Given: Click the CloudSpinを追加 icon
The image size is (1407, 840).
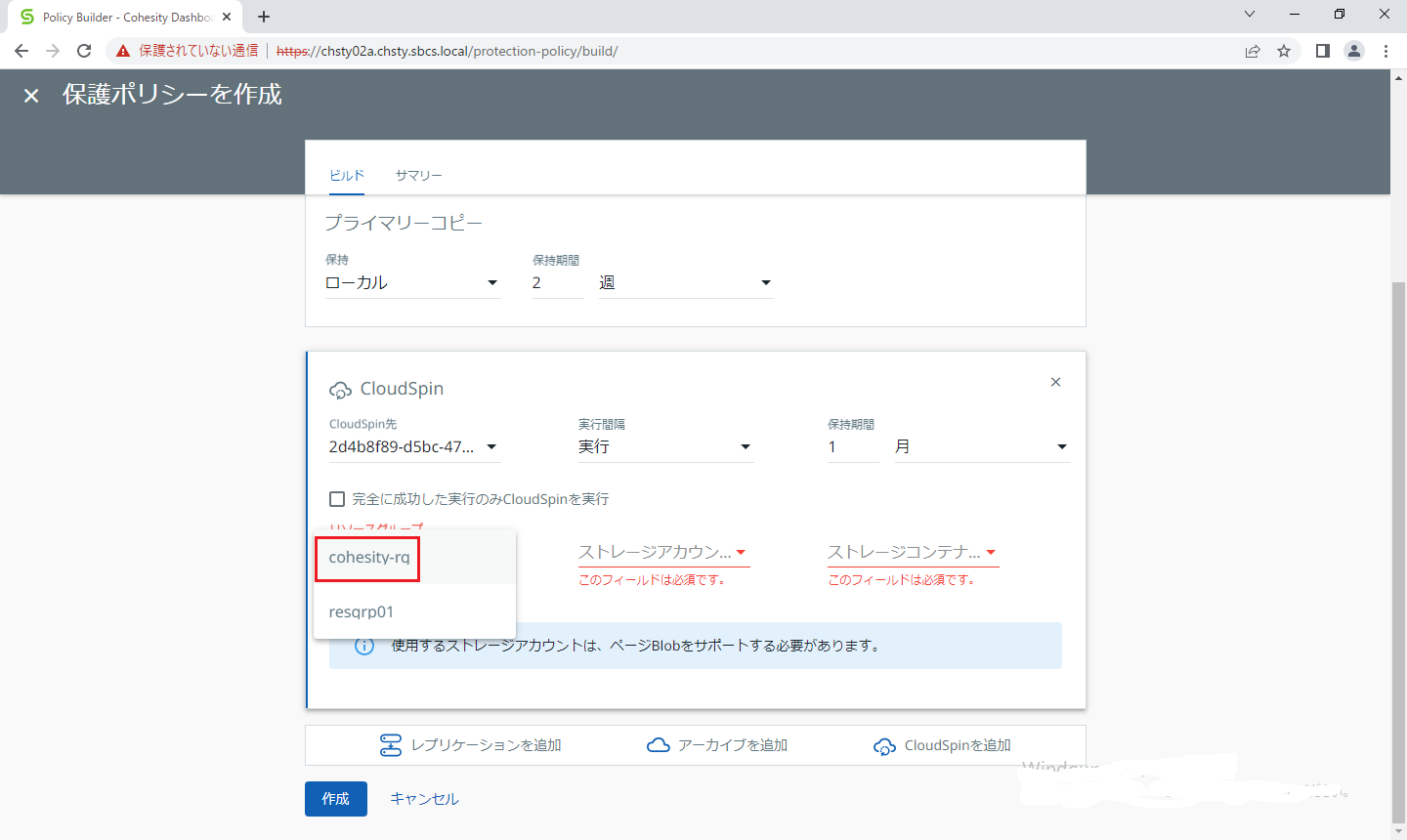Looking at the screenshot, I should (884, 746).
